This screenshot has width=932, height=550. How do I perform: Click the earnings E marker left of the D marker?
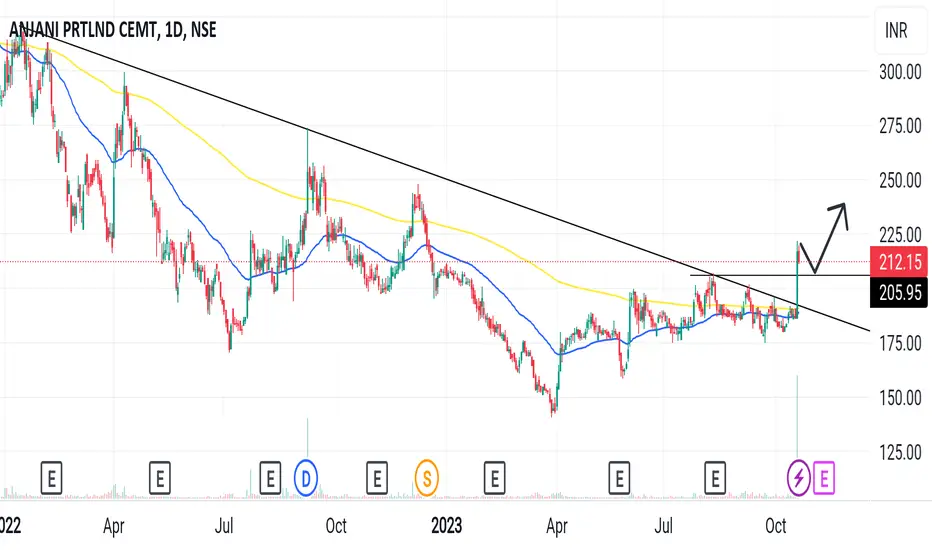270,477
